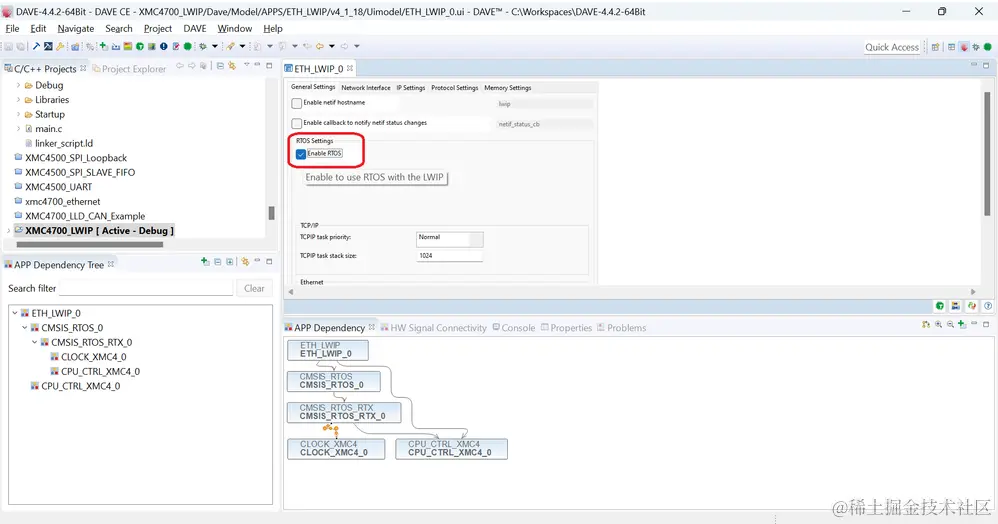Collapse ETH_LWIP_0 in dependency tree
This screenshot has width=998, height=524.
(15, 313)
